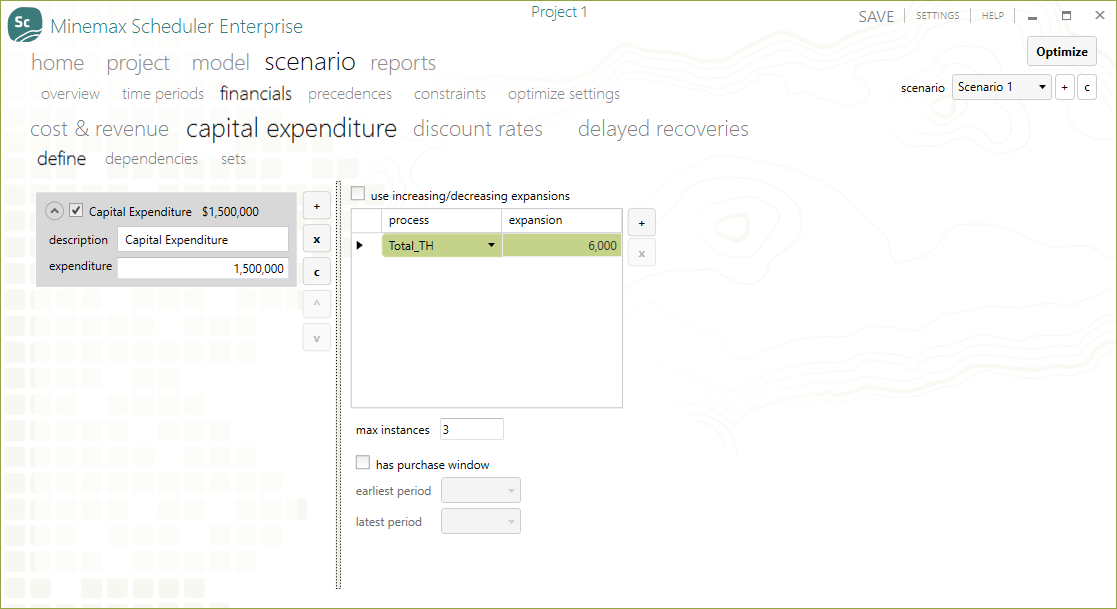Screen dimensions: 1117x609
Task: Delete the selected capital expenditure item
Action: coord(316,239)
